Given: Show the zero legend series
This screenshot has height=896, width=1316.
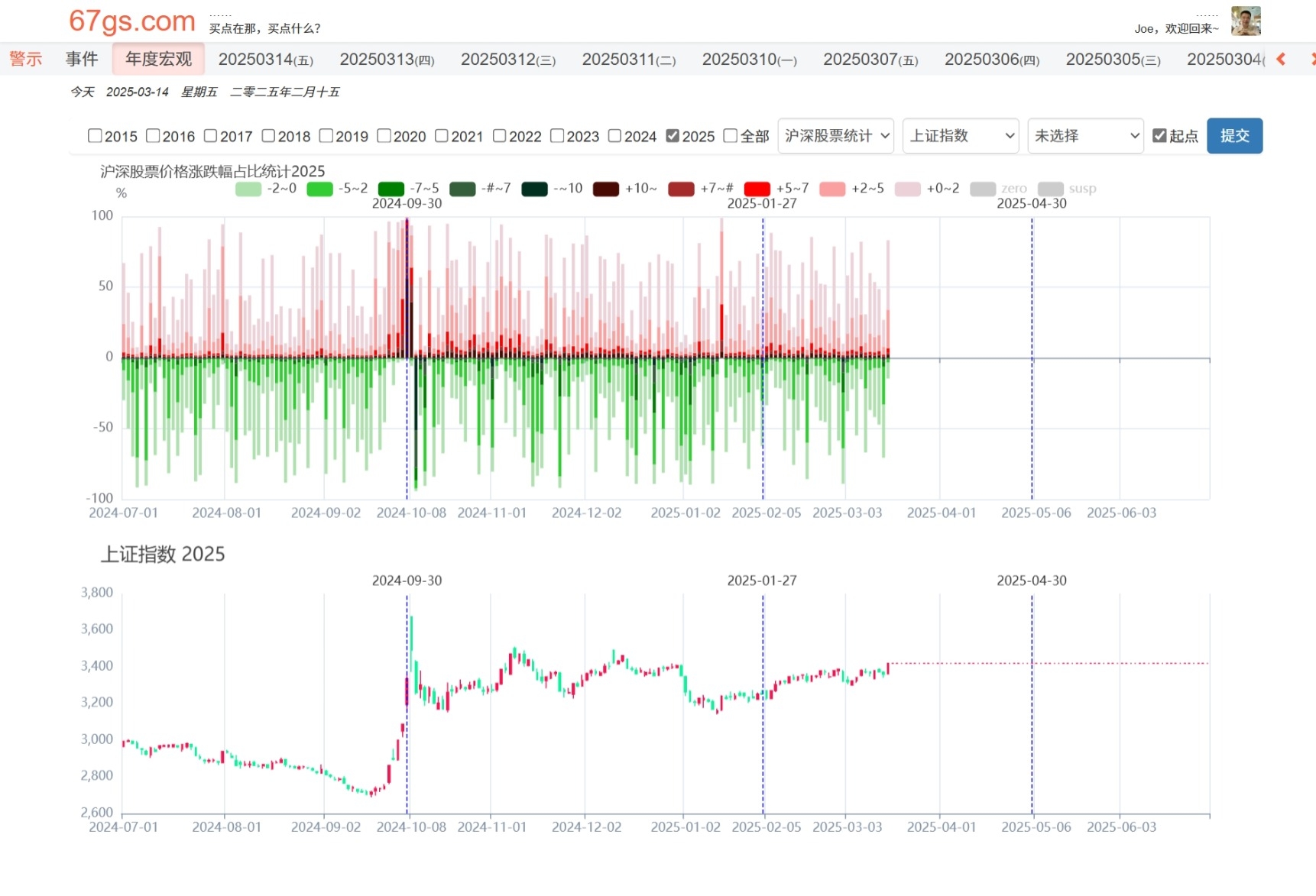Looking at the screenshot, I should tap(999, 189).
